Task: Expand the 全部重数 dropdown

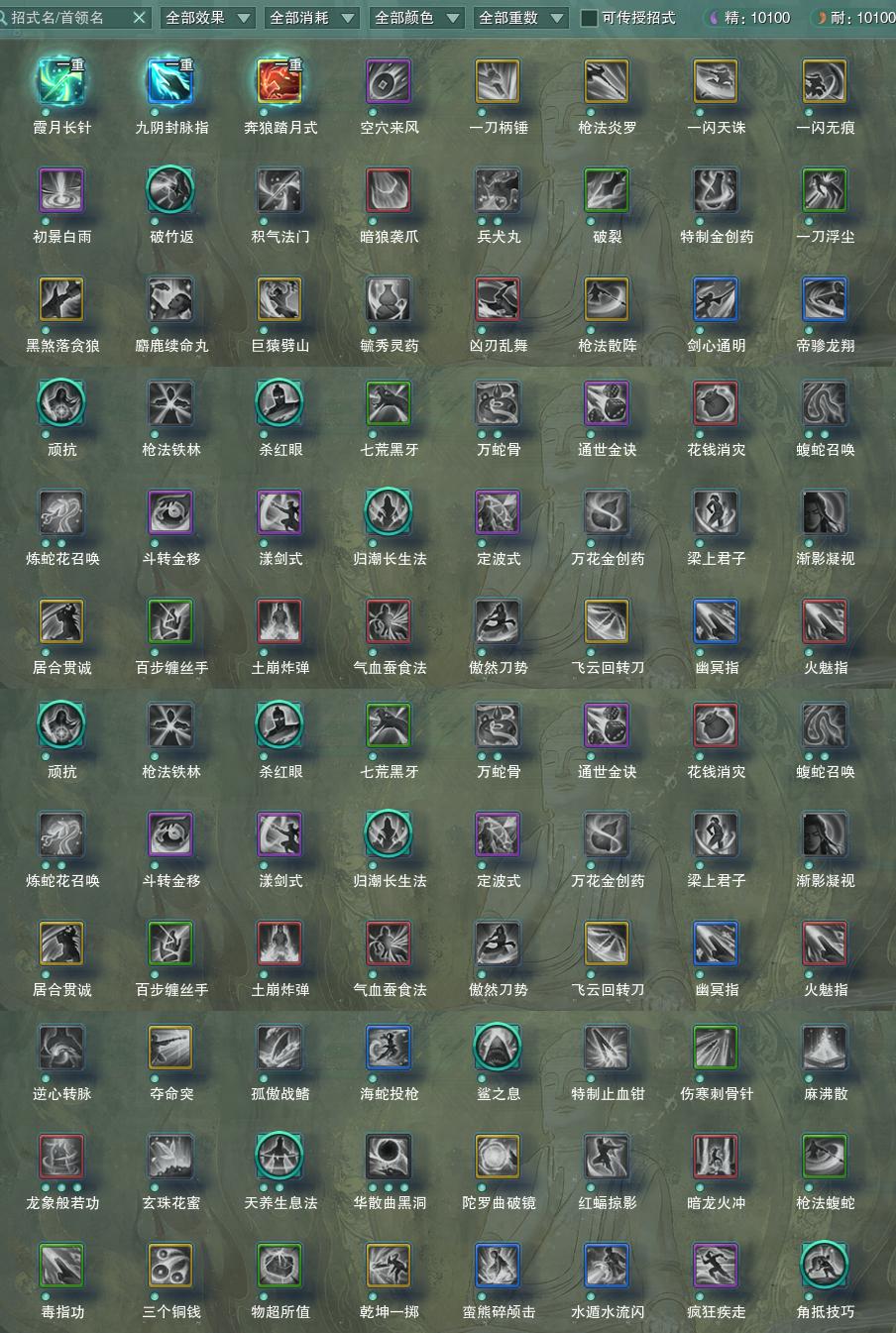Action: 520,18
